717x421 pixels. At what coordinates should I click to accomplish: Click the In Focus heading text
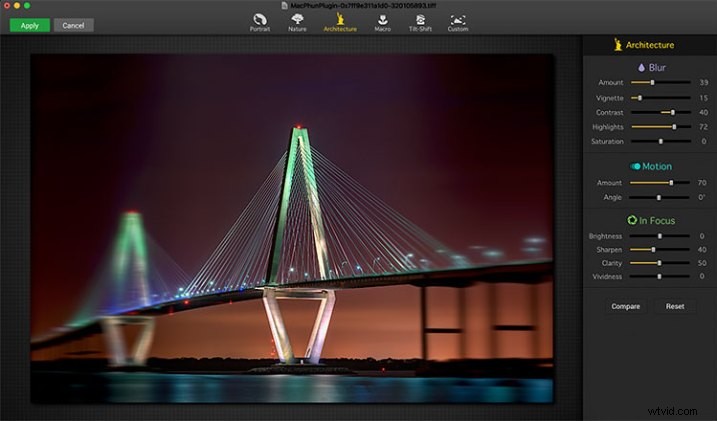pyautogui.click(x=657, y=221)
